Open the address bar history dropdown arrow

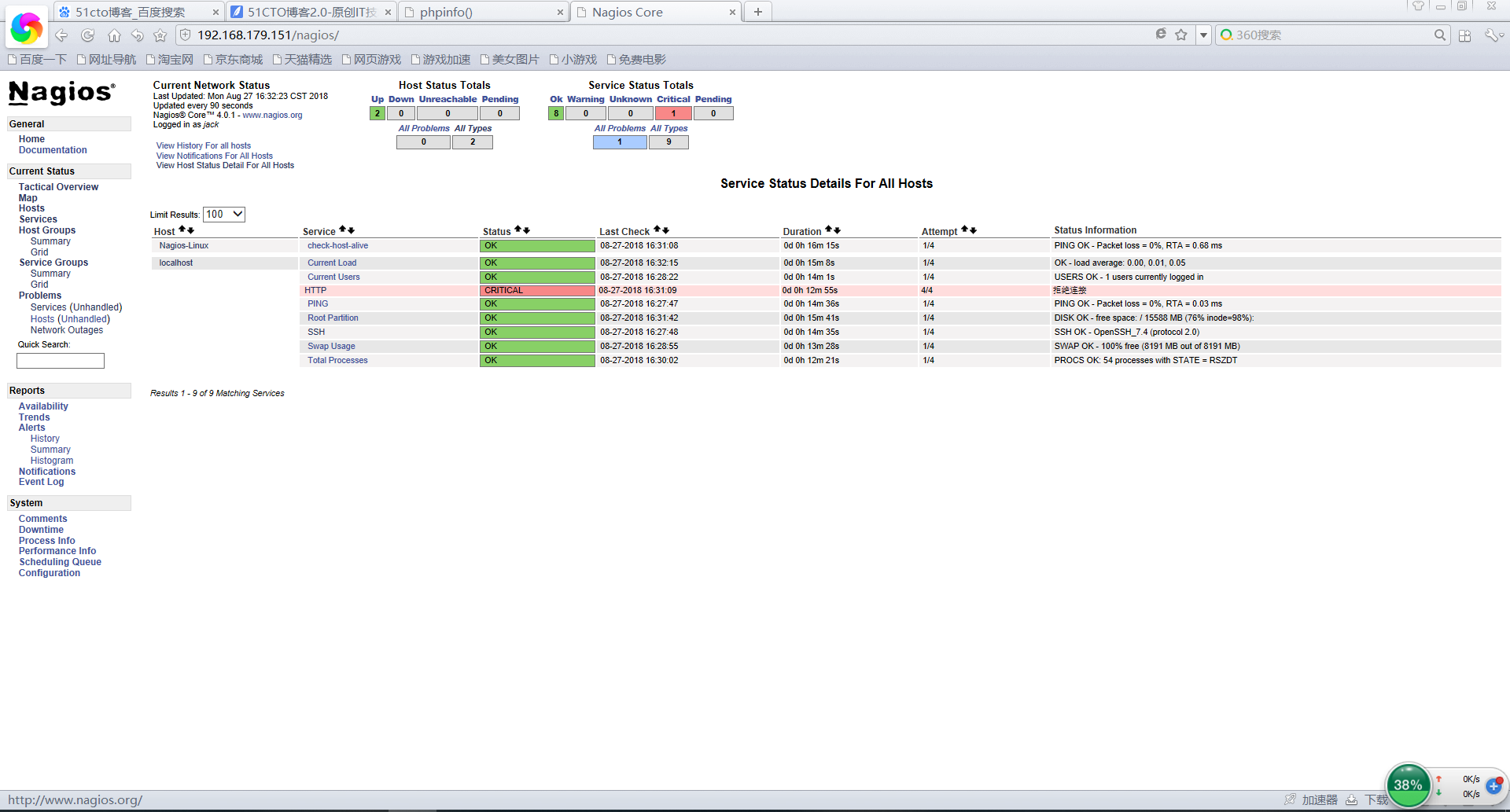1203,35
